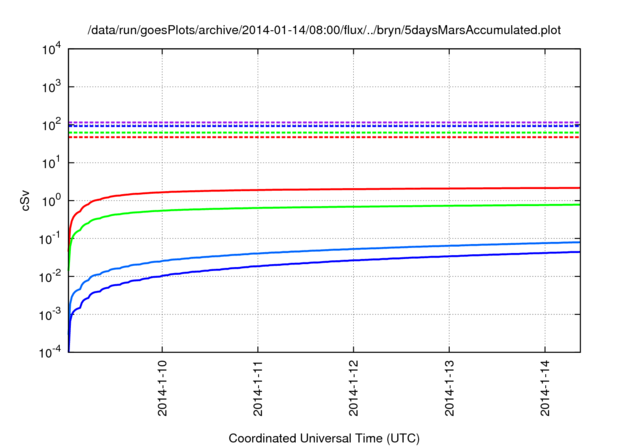This screenshot has height=448, width=640.
Task: Click the 10^2 y-axis tick label
Action: [51, 124]
